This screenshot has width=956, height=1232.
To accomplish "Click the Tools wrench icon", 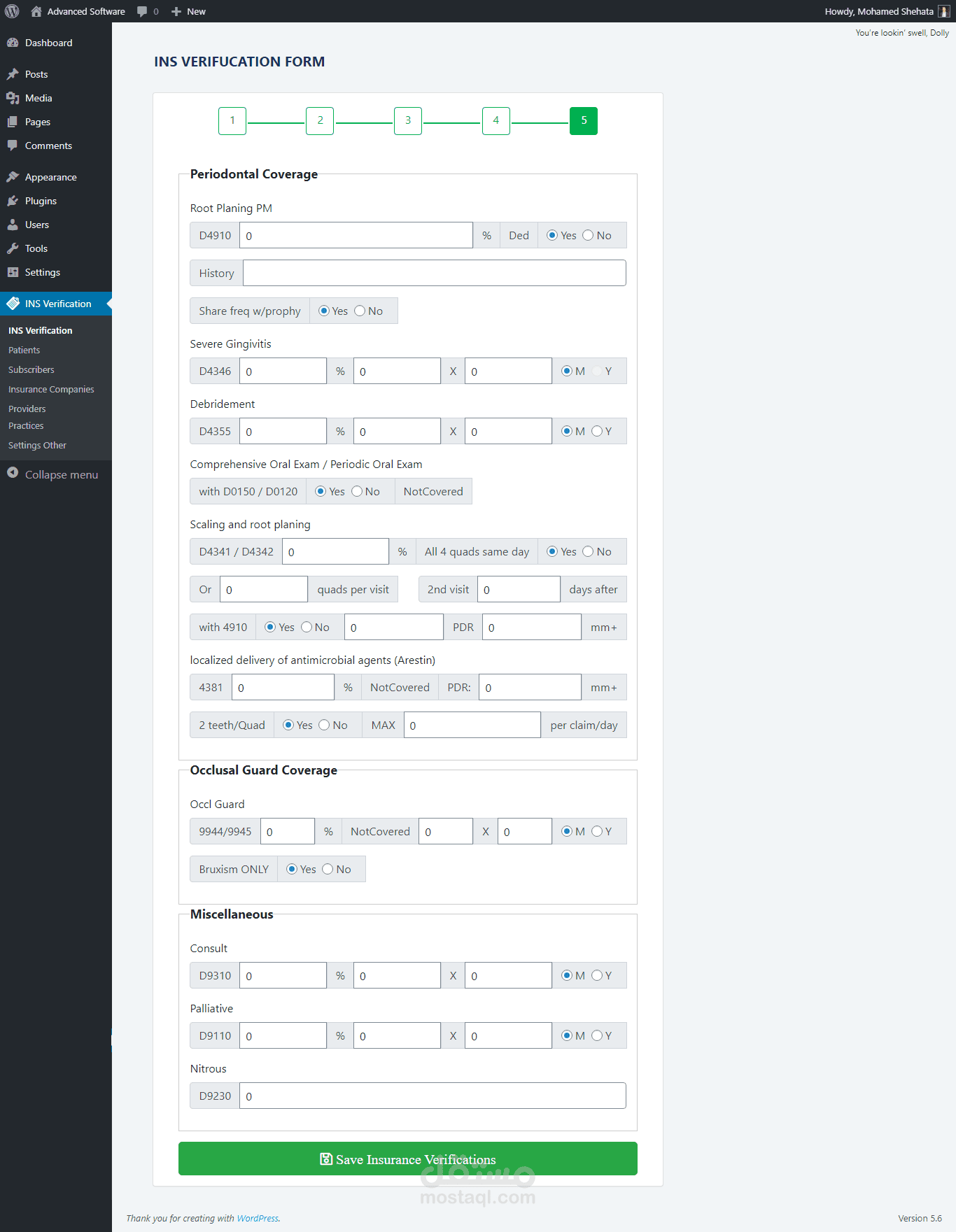I will (13, 248).
